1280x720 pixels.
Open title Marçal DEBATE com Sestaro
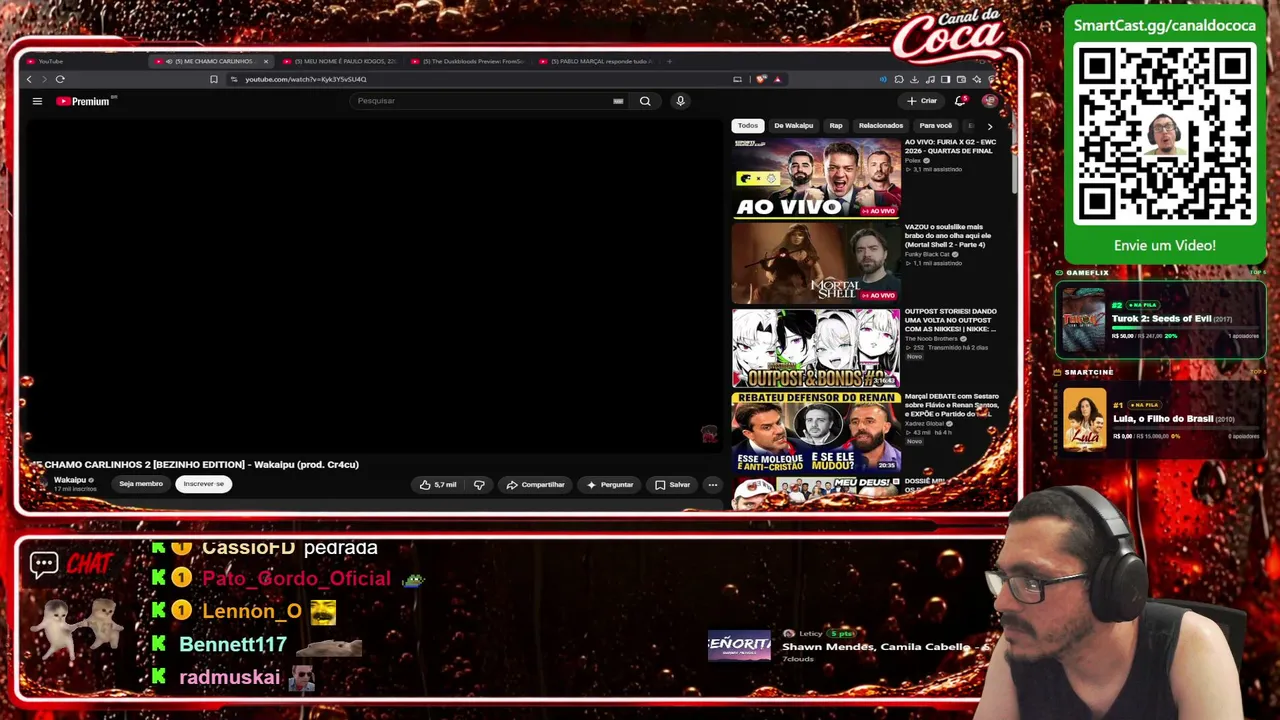click(951, 405)
